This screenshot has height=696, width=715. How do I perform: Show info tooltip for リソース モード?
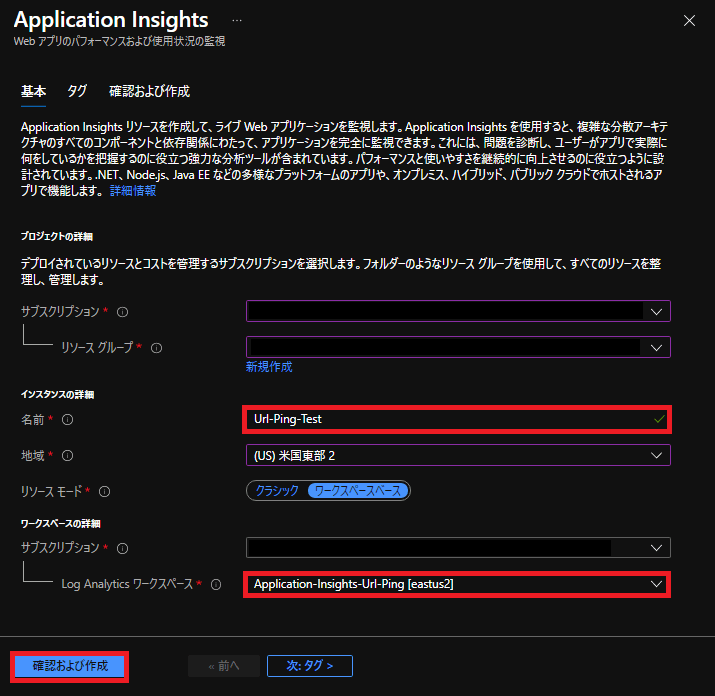(x=104, y=492)
